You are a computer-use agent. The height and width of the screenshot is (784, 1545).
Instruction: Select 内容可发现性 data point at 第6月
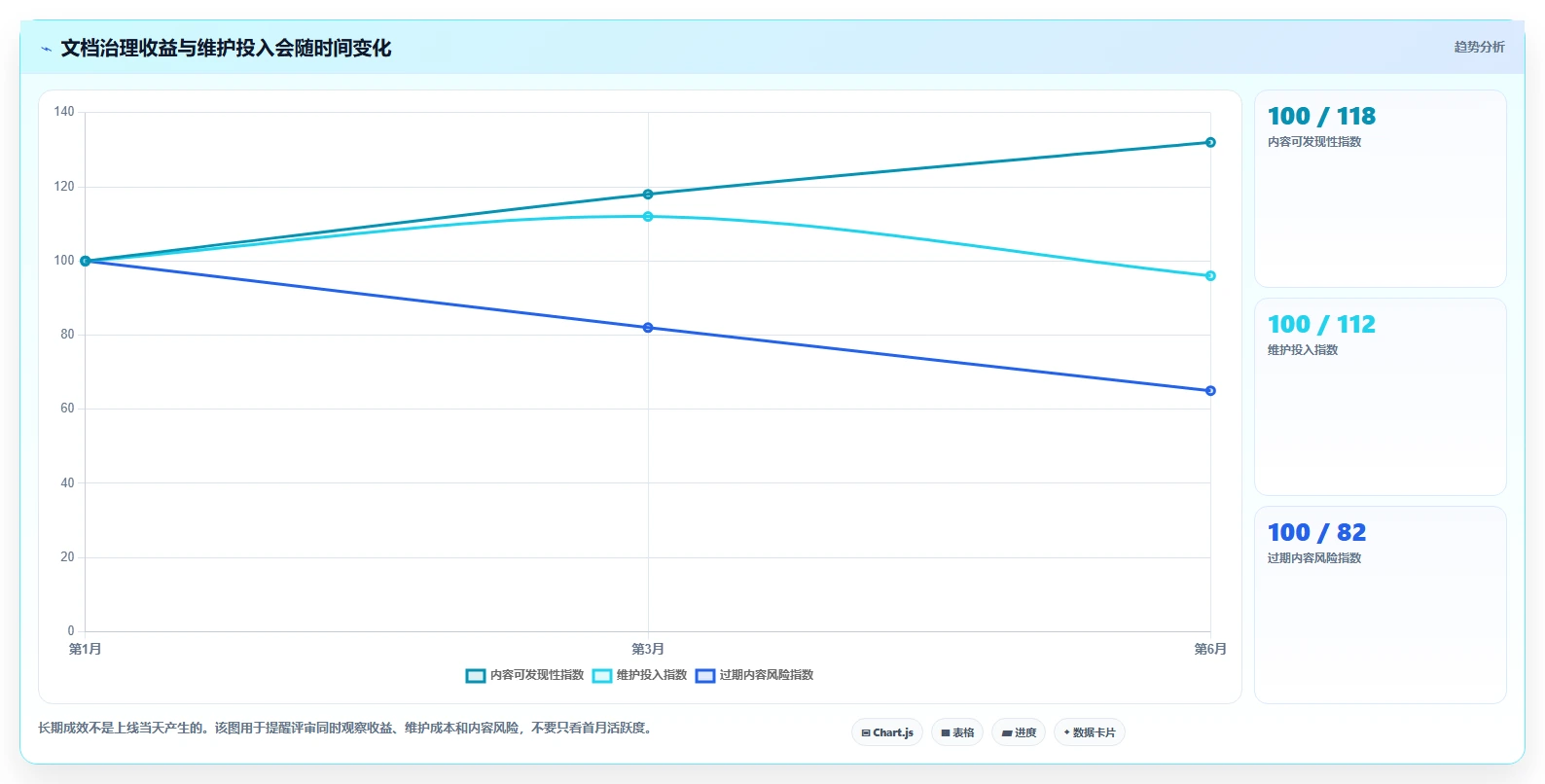point(1210,143)
